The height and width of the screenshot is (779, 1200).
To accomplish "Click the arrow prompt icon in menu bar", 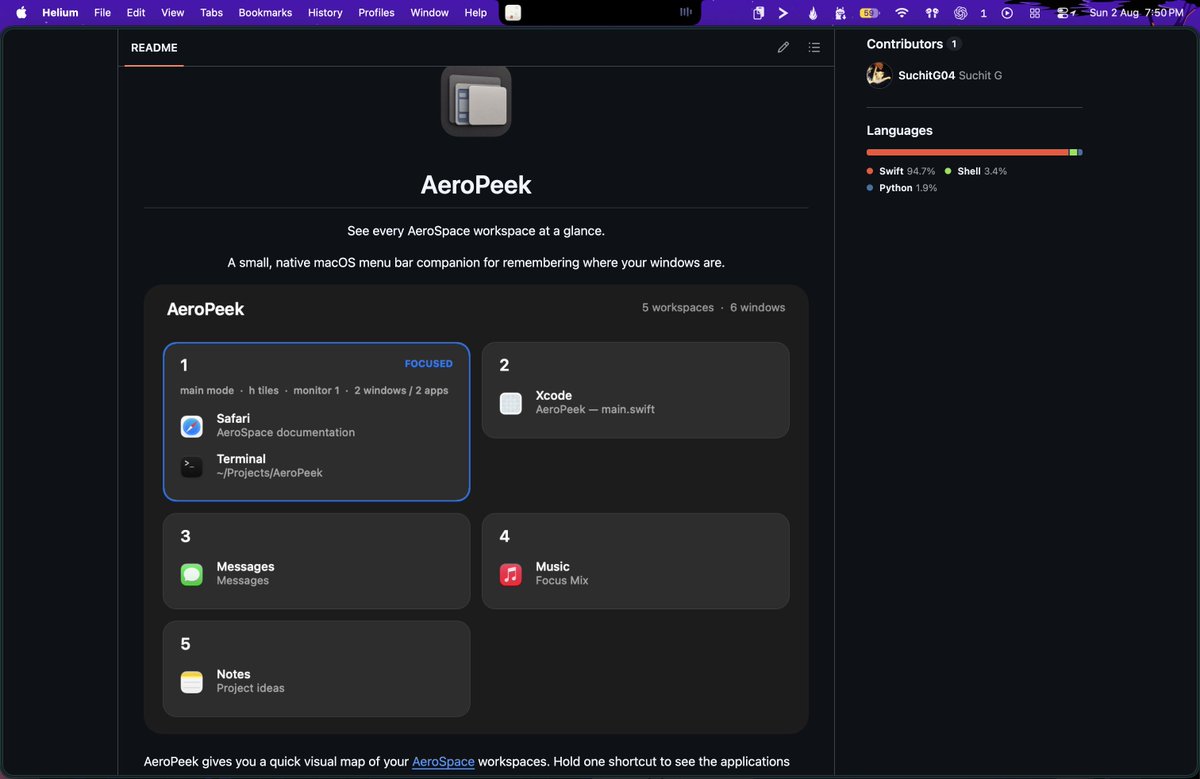I will coord(784,13).
